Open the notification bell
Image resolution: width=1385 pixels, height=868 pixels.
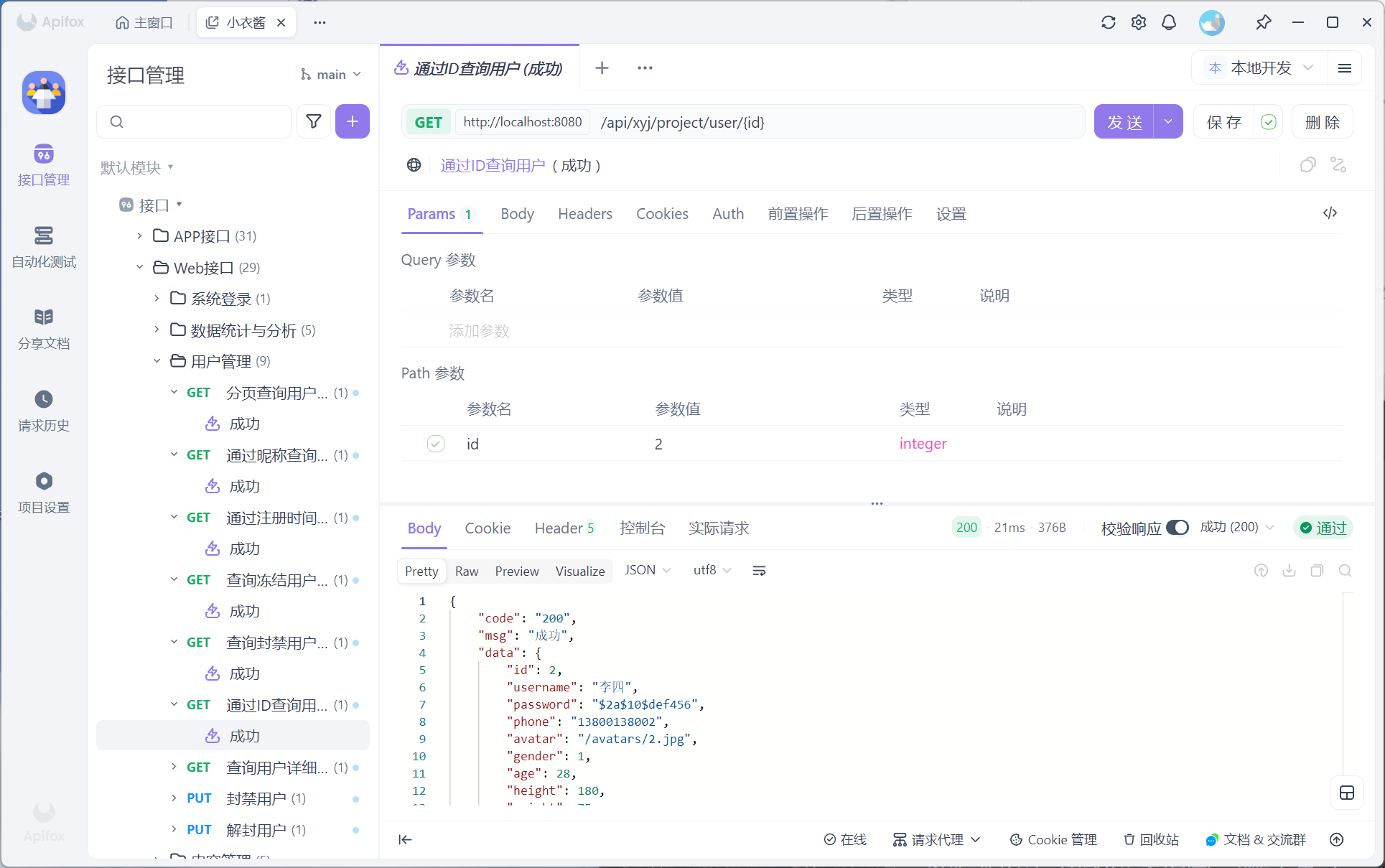point(1169,22)
